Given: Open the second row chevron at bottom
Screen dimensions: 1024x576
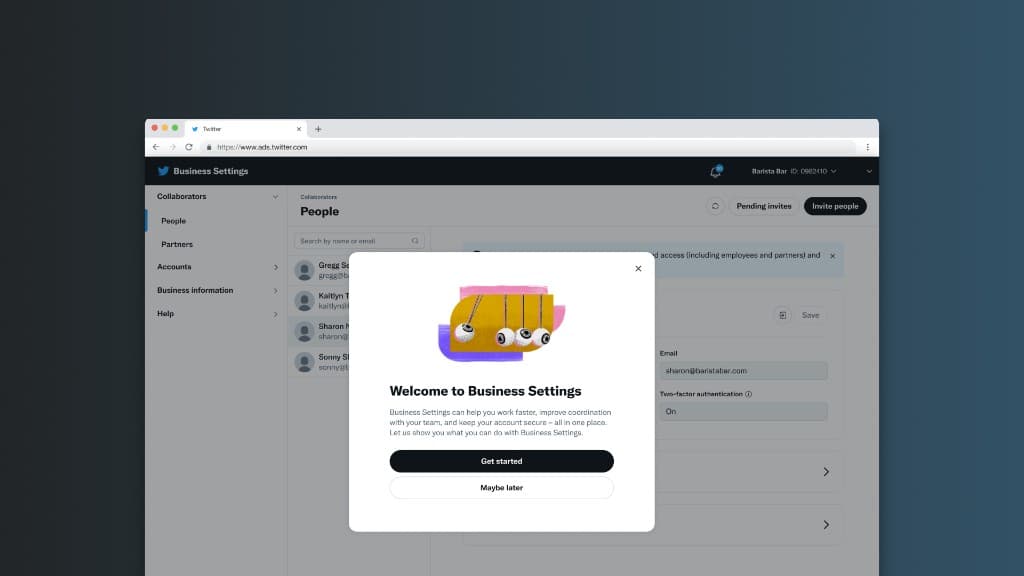Looking at the screenshot, I should 826,525.
